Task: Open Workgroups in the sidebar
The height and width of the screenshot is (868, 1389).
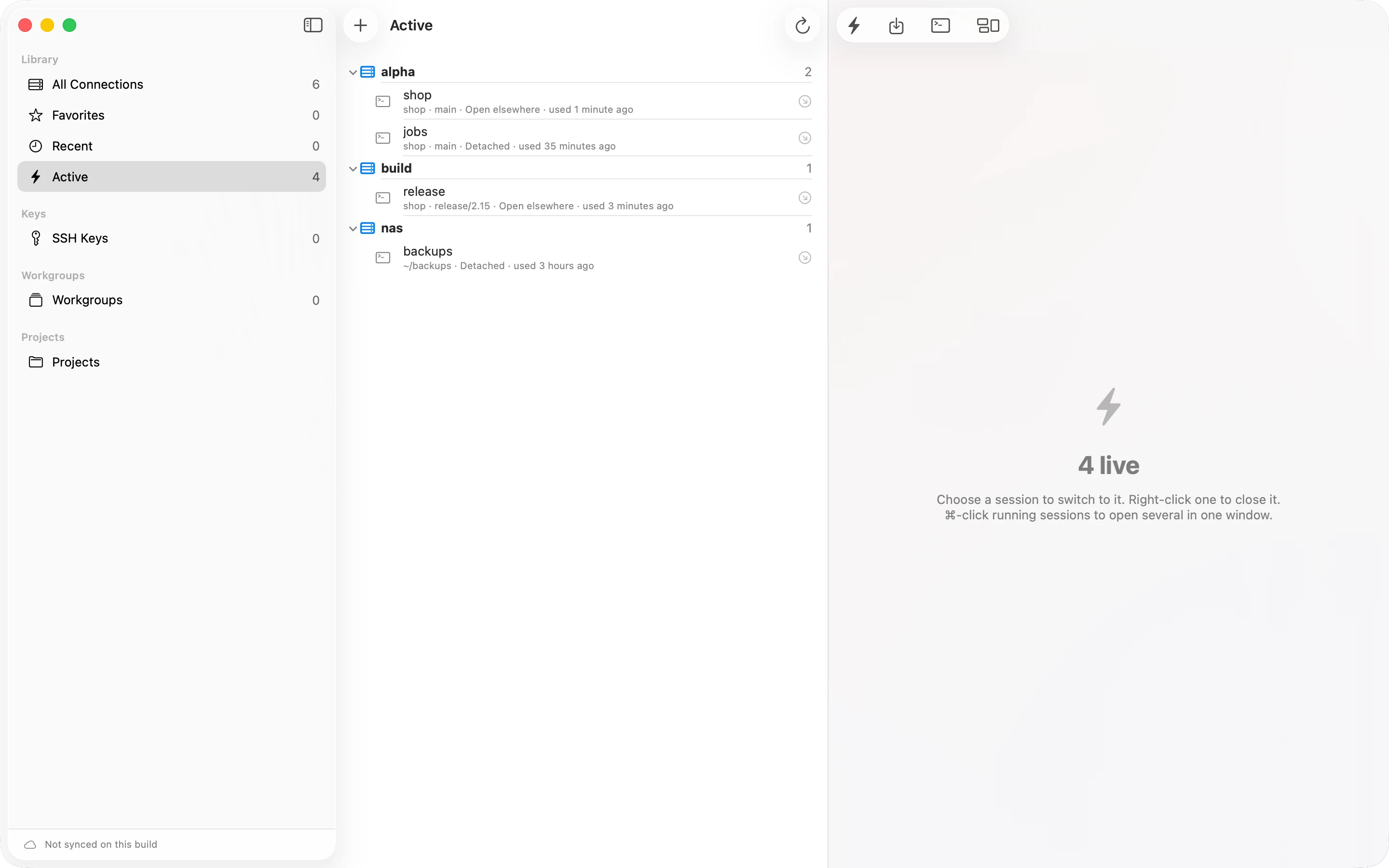Action: tap(172, 300)
